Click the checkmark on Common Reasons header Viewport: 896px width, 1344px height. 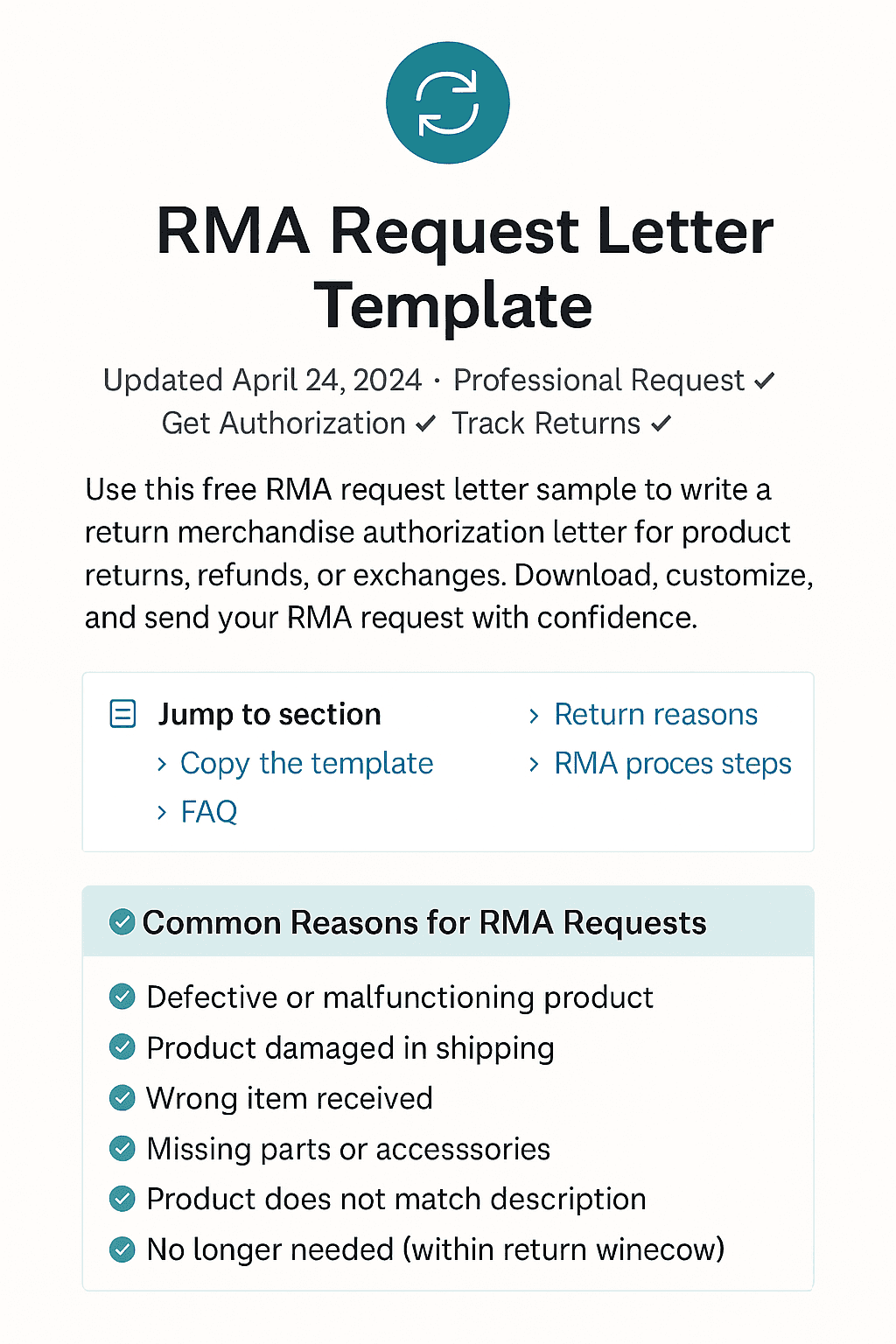click(122, 921)
